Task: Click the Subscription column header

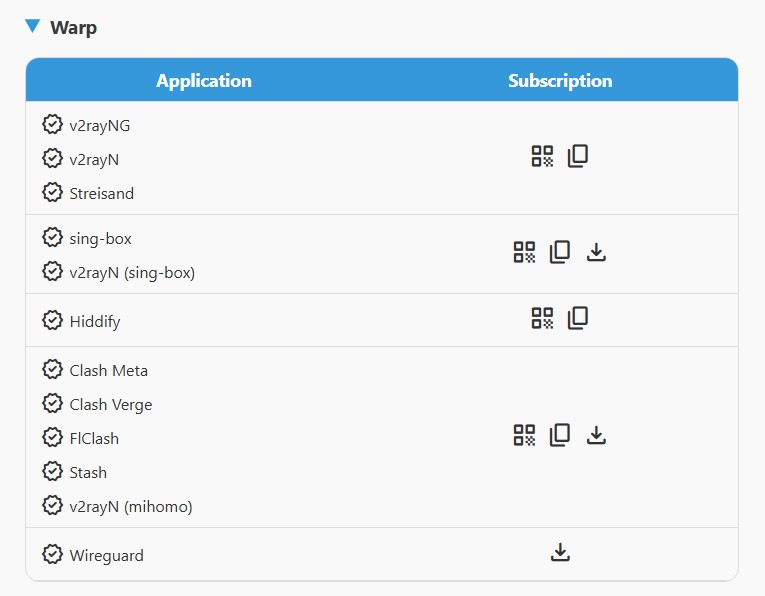Action: pyautogui.click(x=560, y=81)
